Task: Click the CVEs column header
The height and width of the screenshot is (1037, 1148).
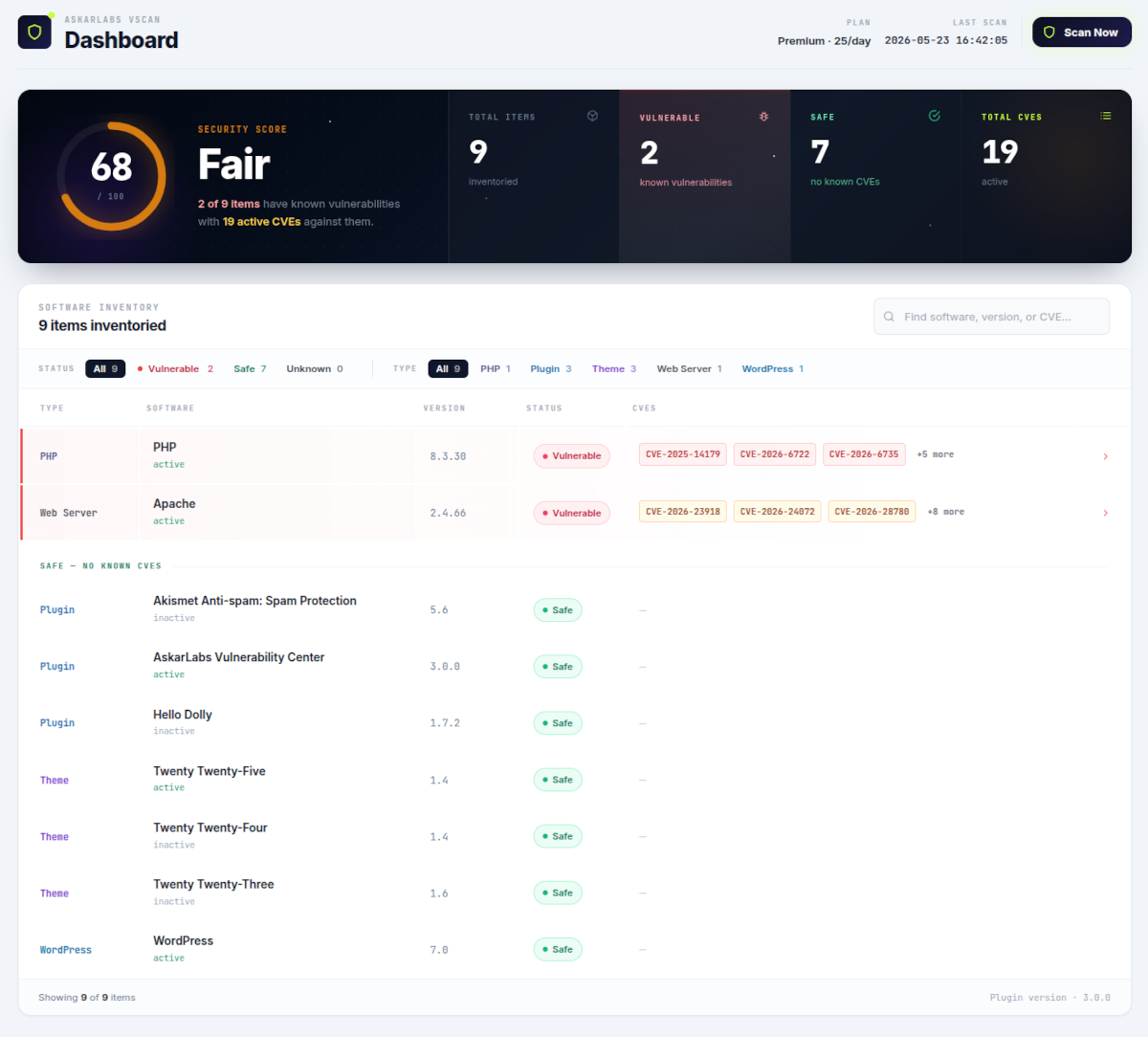Action: coord(644,408)
